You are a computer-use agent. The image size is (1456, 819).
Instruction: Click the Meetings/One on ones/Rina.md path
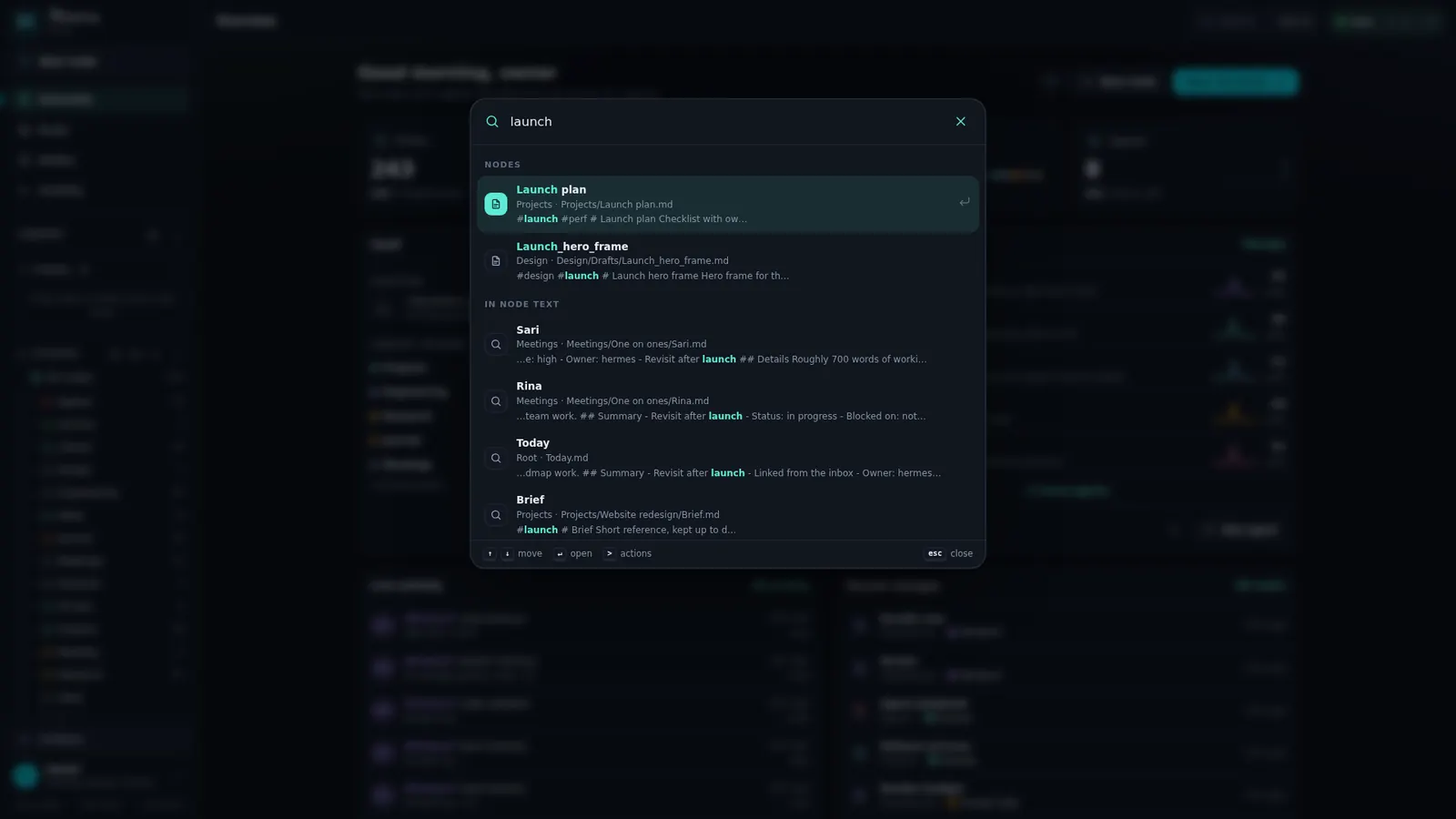coord(637,401)
